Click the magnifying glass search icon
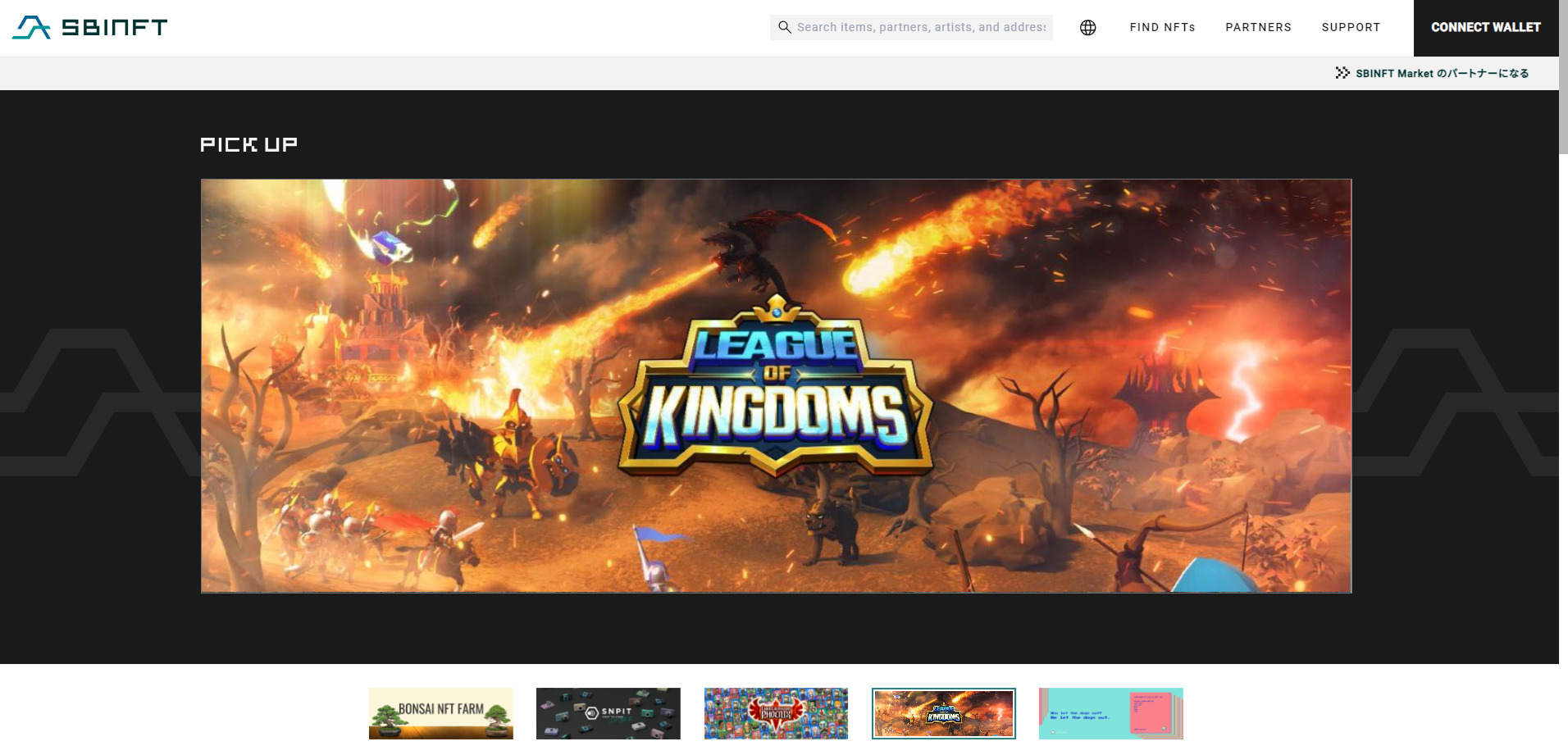The image size is (1568, 746). (785, 27)
